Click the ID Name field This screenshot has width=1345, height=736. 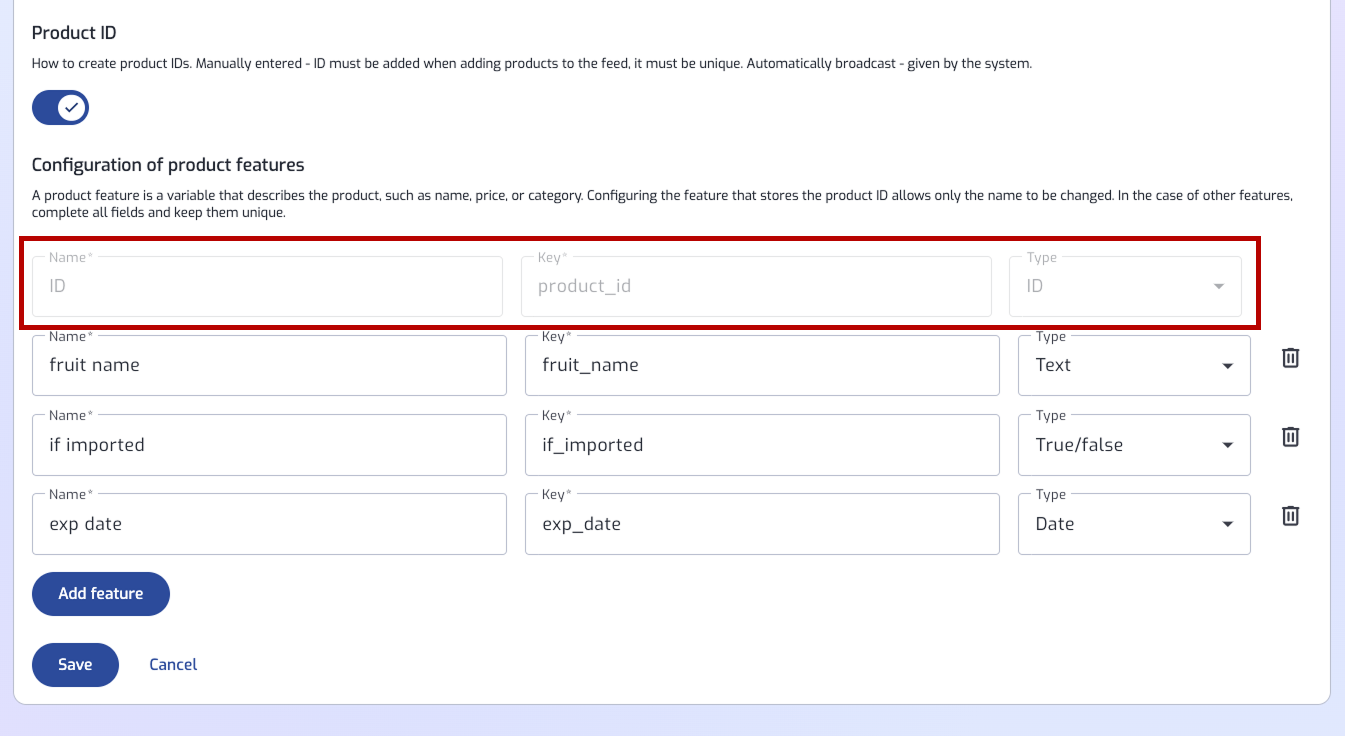coord(267,287)
